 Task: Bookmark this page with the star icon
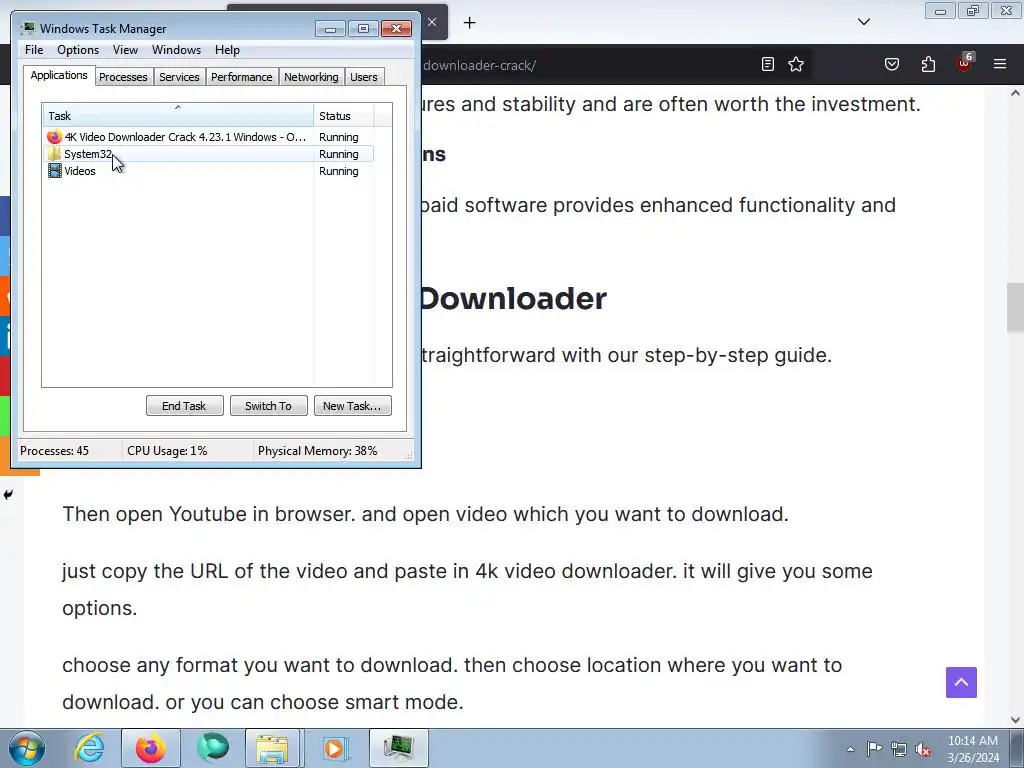(795, 64)
